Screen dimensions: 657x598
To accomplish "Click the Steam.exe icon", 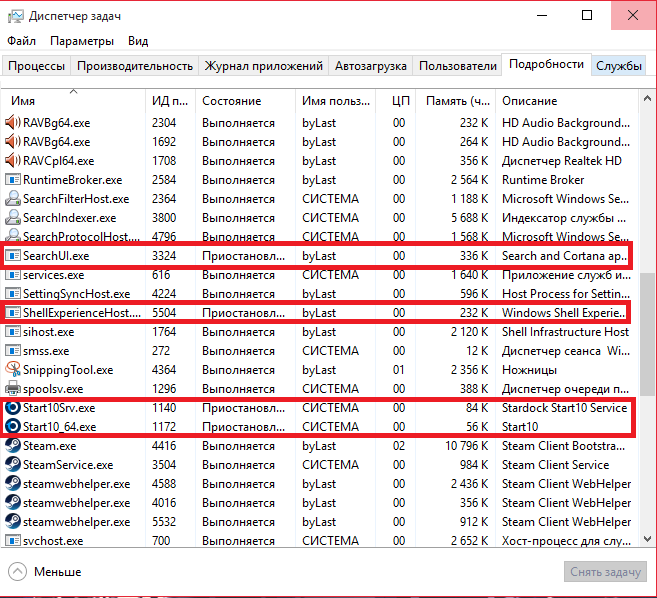I will pyautogui.click(x=13, y=445).
